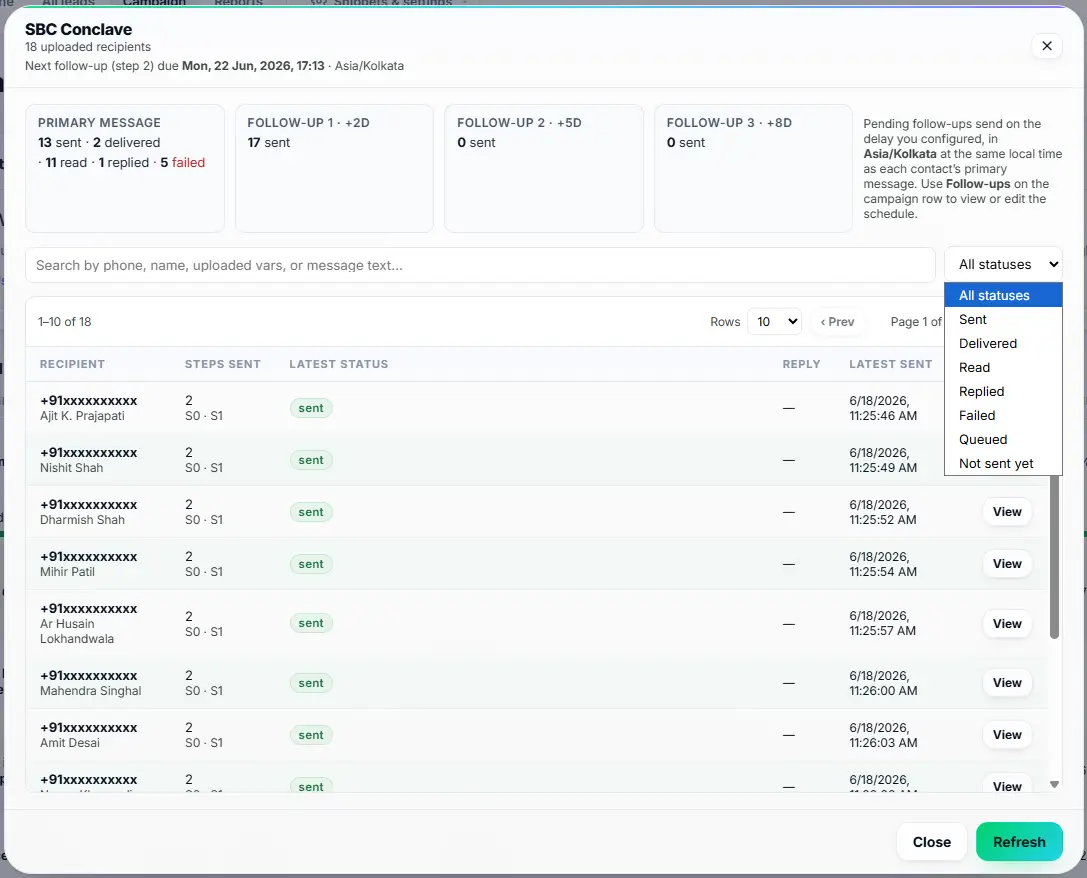Open the Primary Message summary card
The image size is (1087, 878).
click(125, 168)
